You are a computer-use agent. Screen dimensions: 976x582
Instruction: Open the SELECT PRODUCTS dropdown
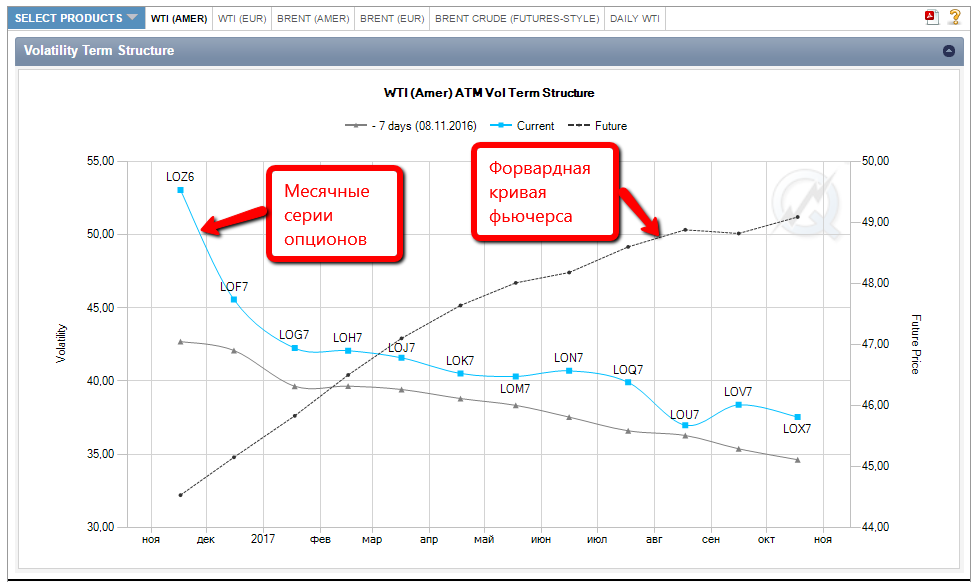click(x=76, y=18)
